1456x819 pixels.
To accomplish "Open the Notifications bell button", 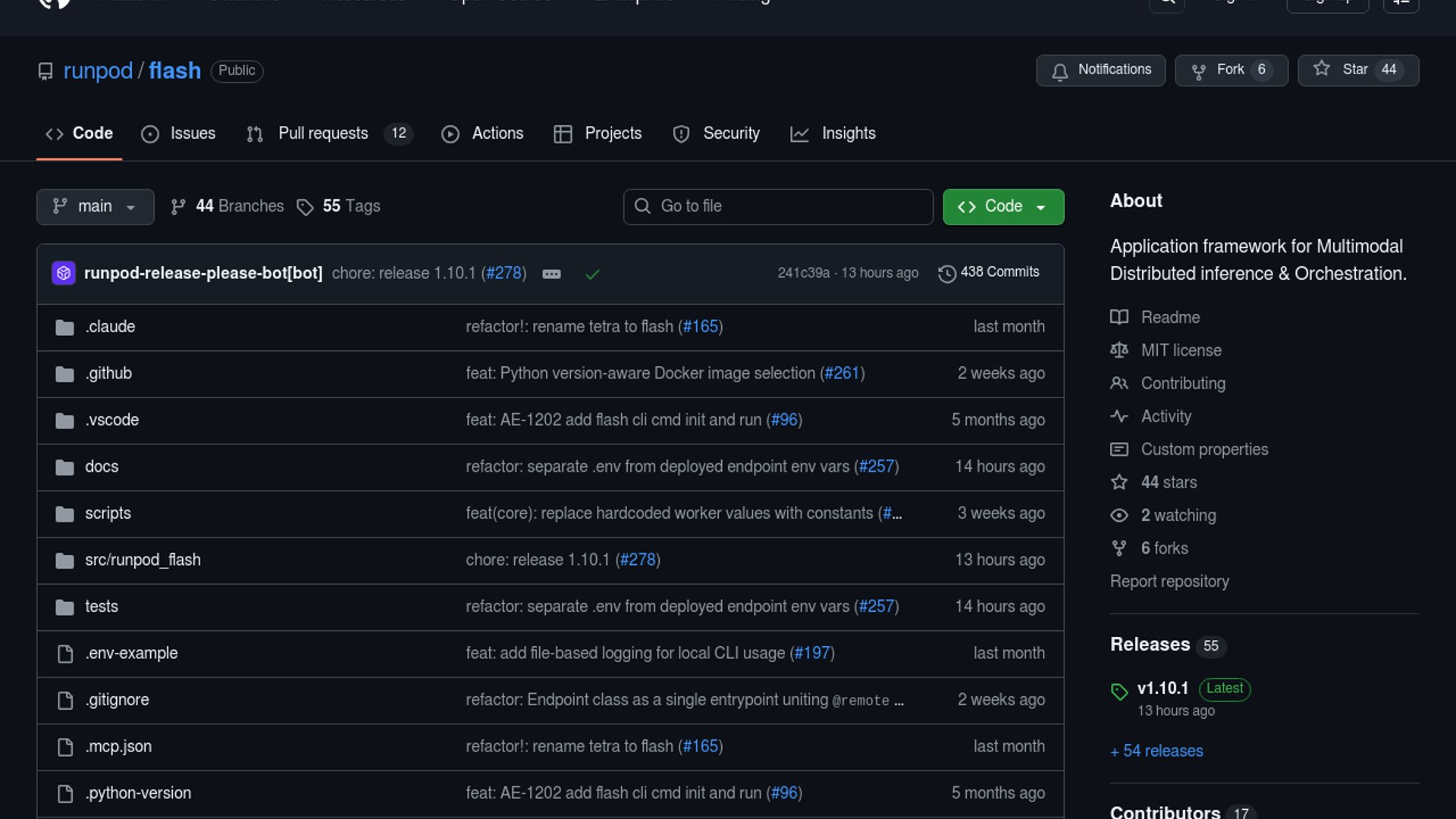I will pyautogui.click(x=1100, y=71).
